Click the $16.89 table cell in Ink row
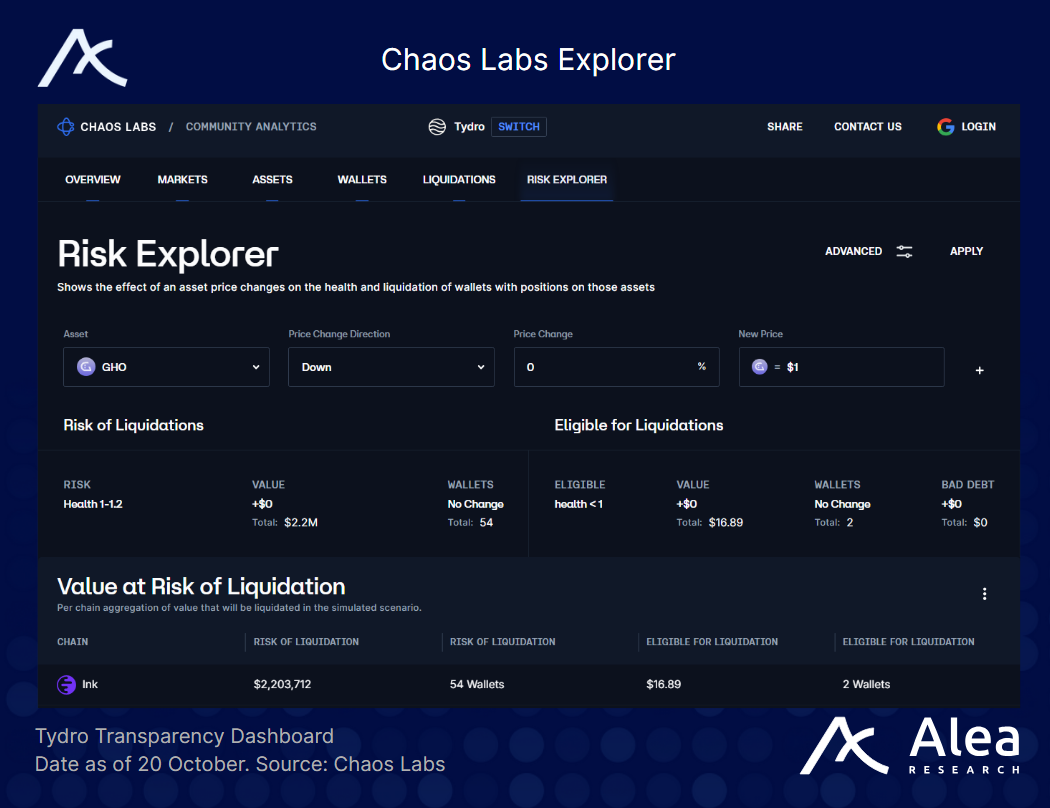This screenshot has height=808, width=1050. tap(664, 684)
